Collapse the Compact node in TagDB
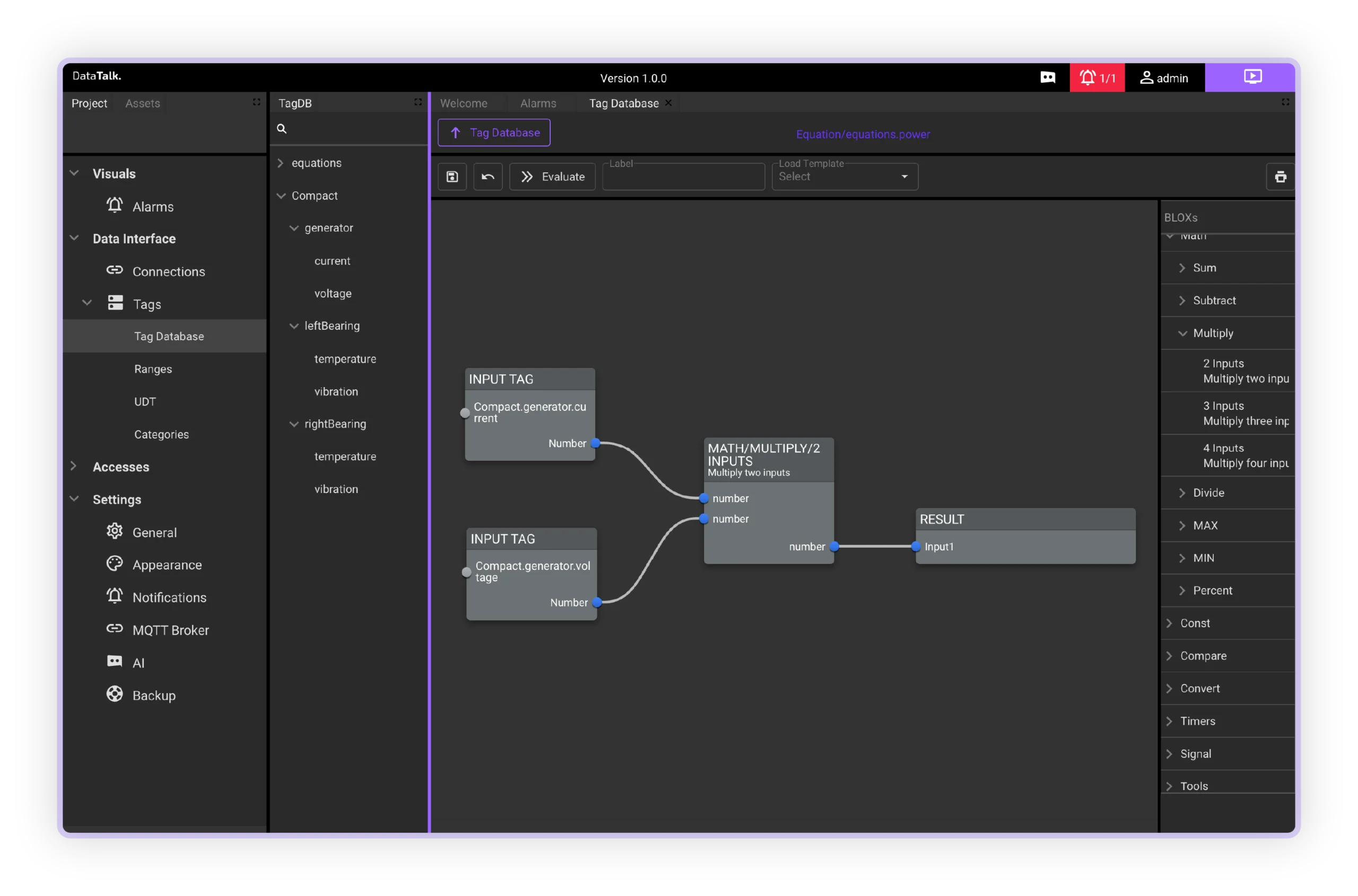The height and width of the screenshot is (896, 1358). [281, 196]
